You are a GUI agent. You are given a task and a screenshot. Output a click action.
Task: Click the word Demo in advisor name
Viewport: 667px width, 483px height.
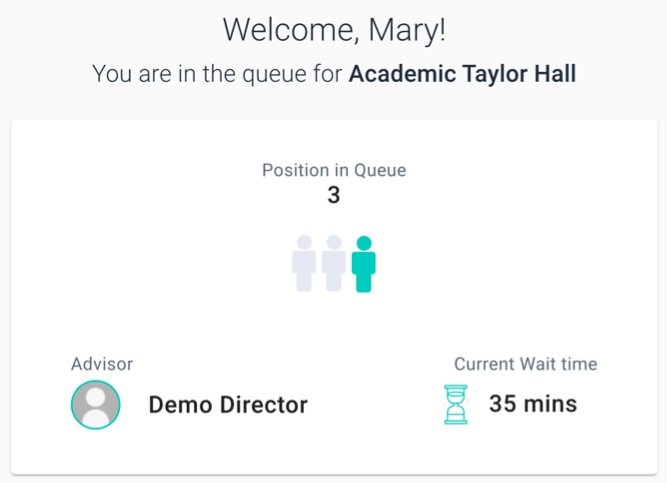(180, 405)
